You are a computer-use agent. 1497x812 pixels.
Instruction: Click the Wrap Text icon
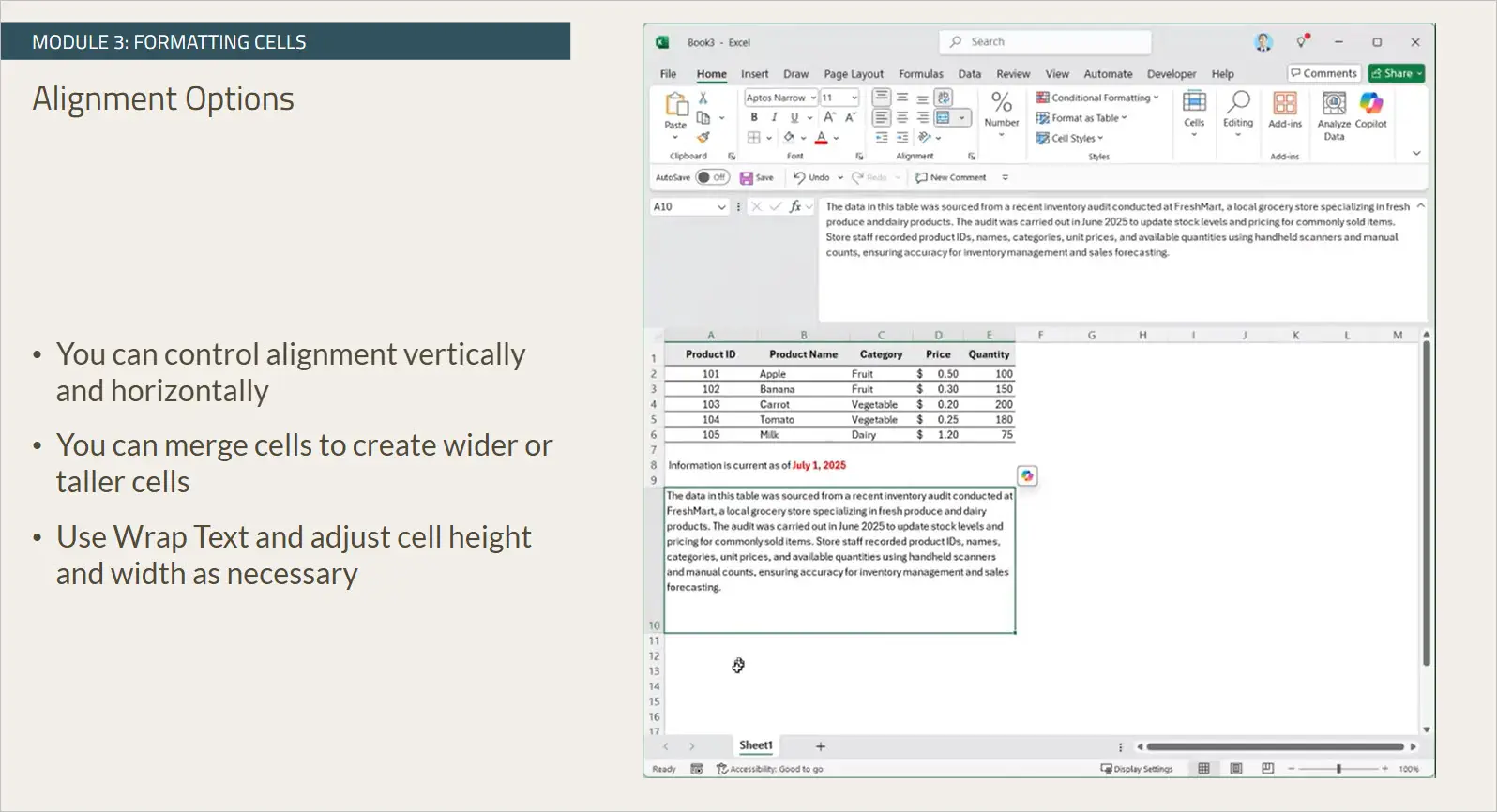[944, 98]
